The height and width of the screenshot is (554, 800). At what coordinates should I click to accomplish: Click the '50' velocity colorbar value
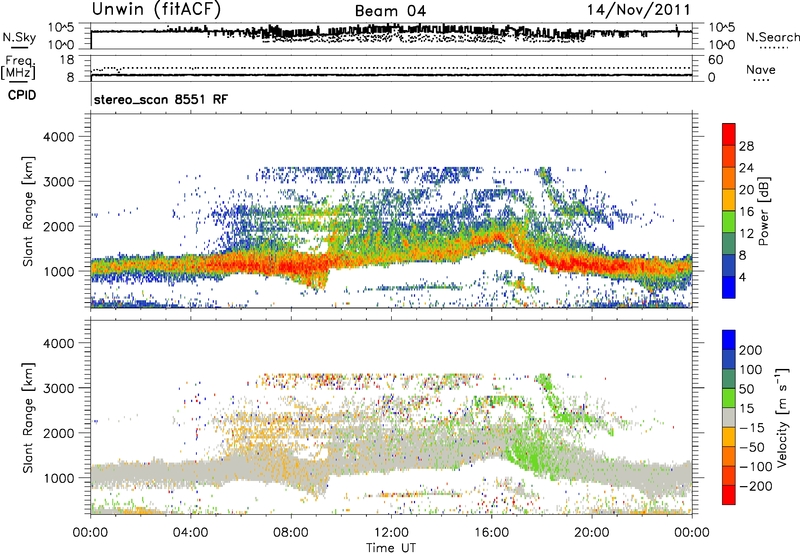(746, 389)
